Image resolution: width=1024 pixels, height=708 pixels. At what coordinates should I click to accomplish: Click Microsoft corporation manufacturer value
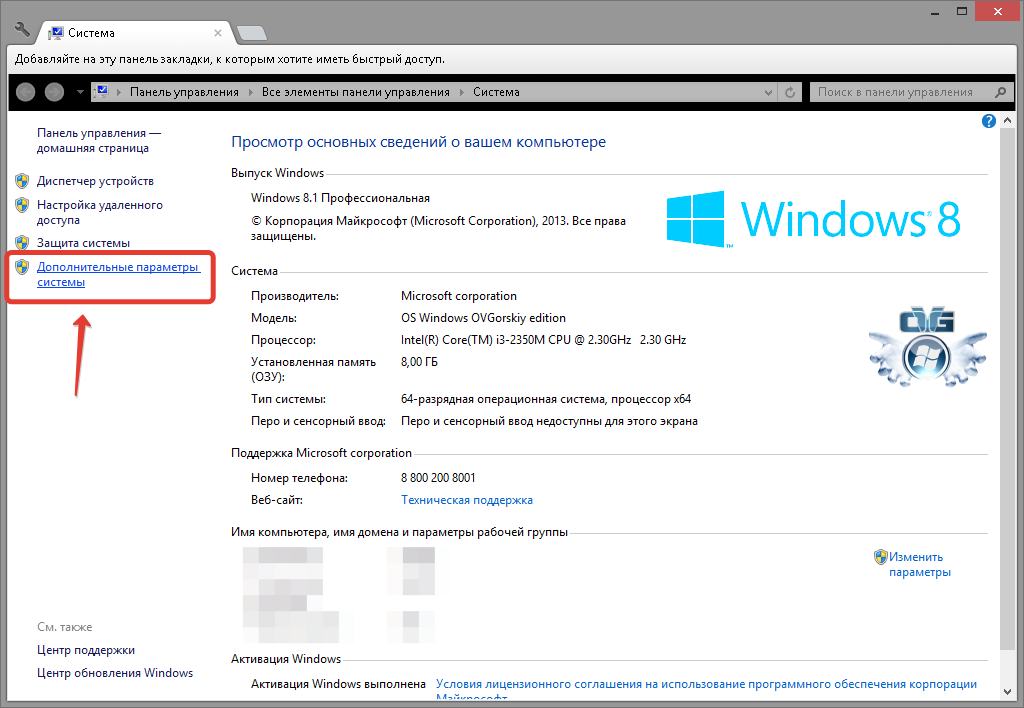click(x=458, y=296)
